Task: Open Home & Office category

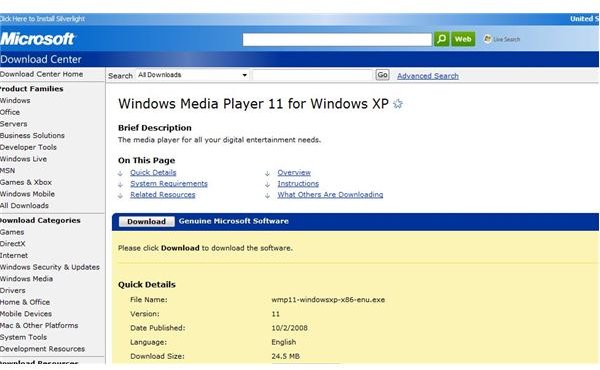Action: [x=25, y=302]
